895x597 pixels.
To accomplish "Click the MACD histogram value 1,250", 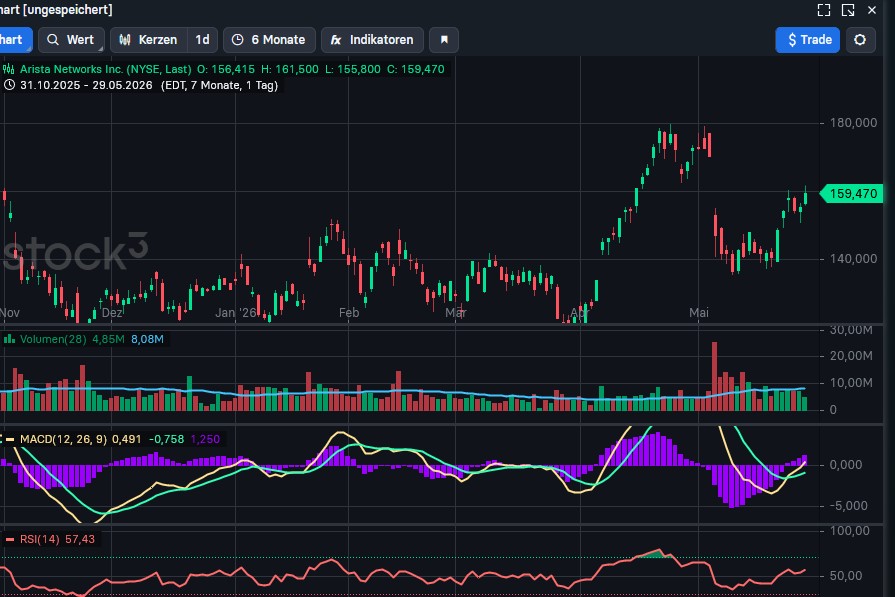I will [x=205, y=439].
